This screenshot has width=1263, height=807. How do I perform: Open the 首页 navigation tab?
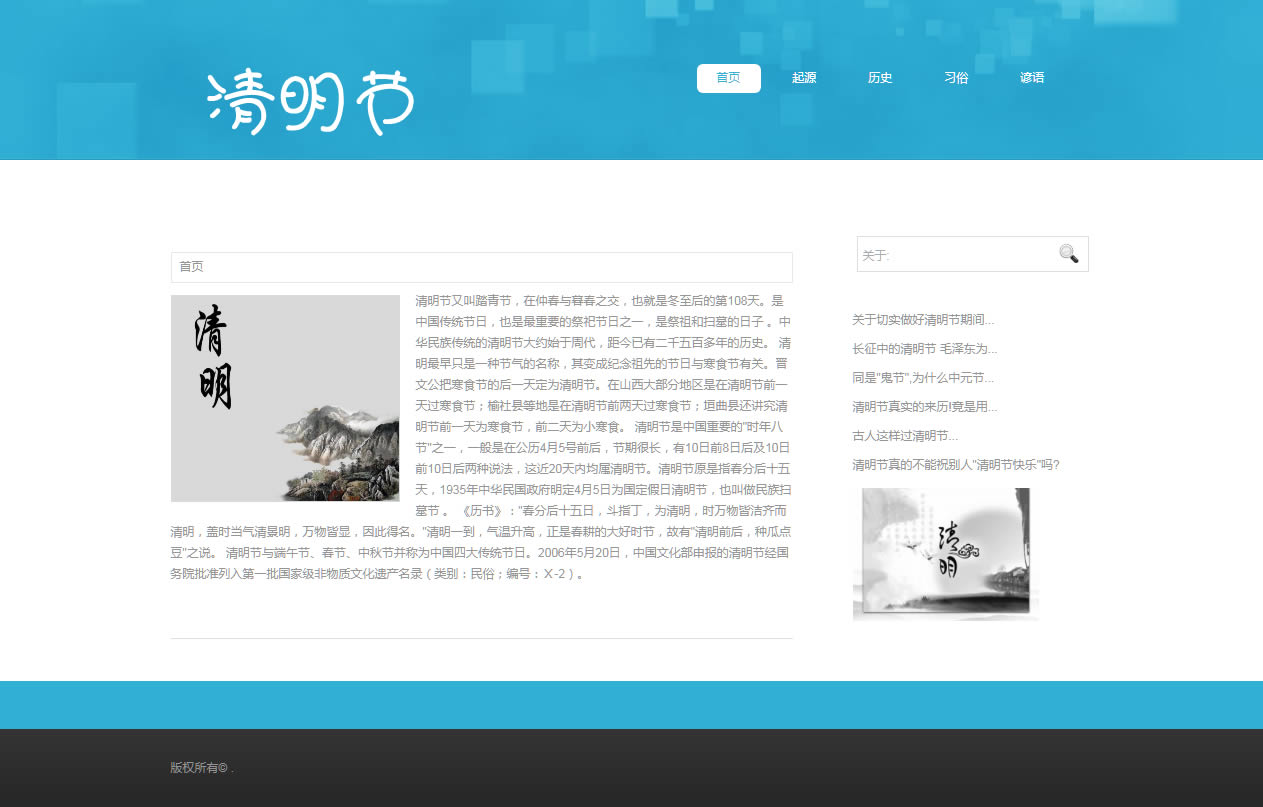pyautogui.click(x=728, y=78)
